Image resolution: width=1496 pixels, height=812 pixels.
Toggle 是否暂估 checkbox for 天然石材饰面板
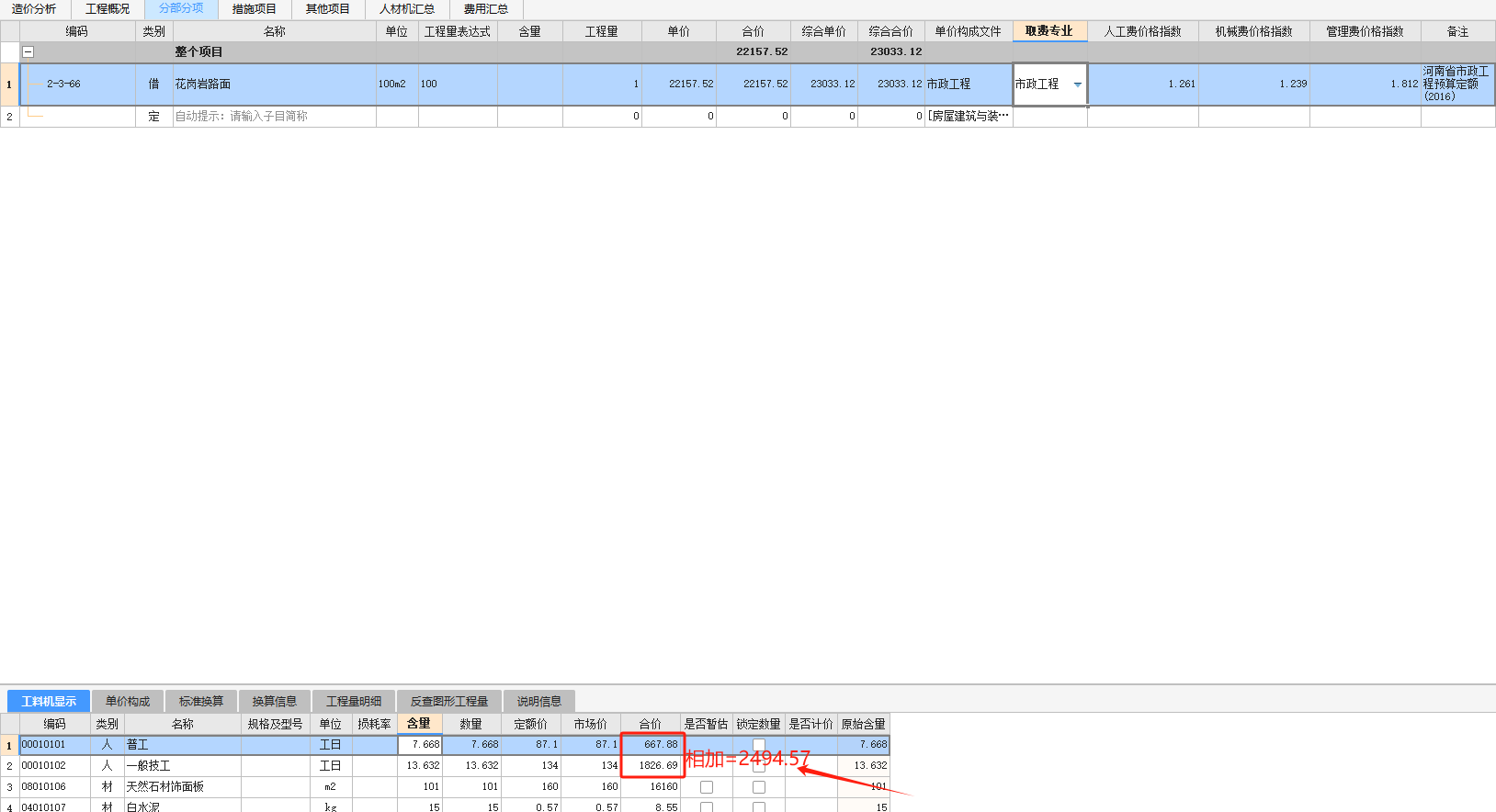707,787
